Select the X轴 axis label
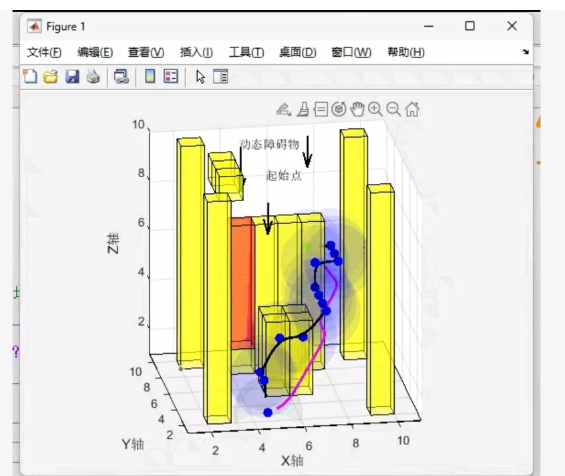 (x=292, y=461)
